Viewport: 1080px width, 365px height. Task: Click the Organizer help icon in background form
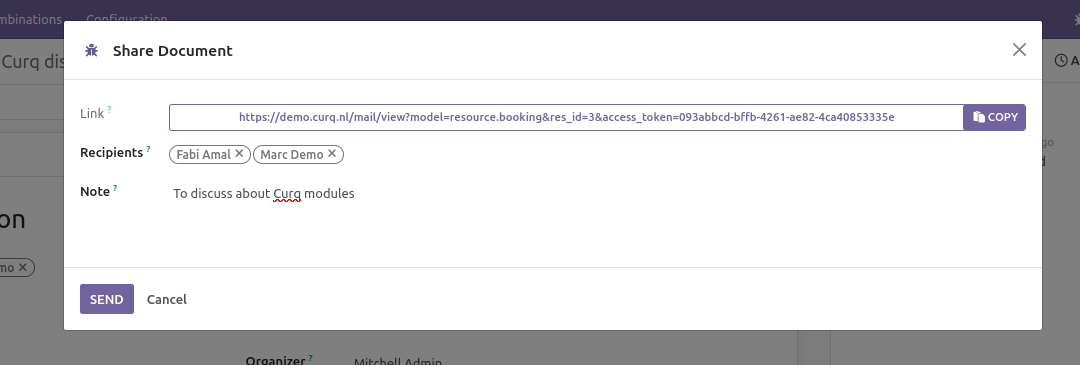(x=311, y=358)
